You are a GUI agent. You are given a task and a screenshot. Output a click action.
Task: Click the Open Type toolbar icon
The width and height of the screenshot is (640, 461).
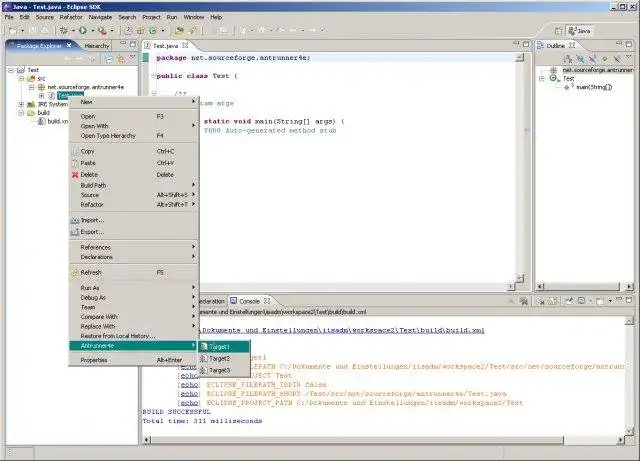pyautogui.click(x=179, y=31)
